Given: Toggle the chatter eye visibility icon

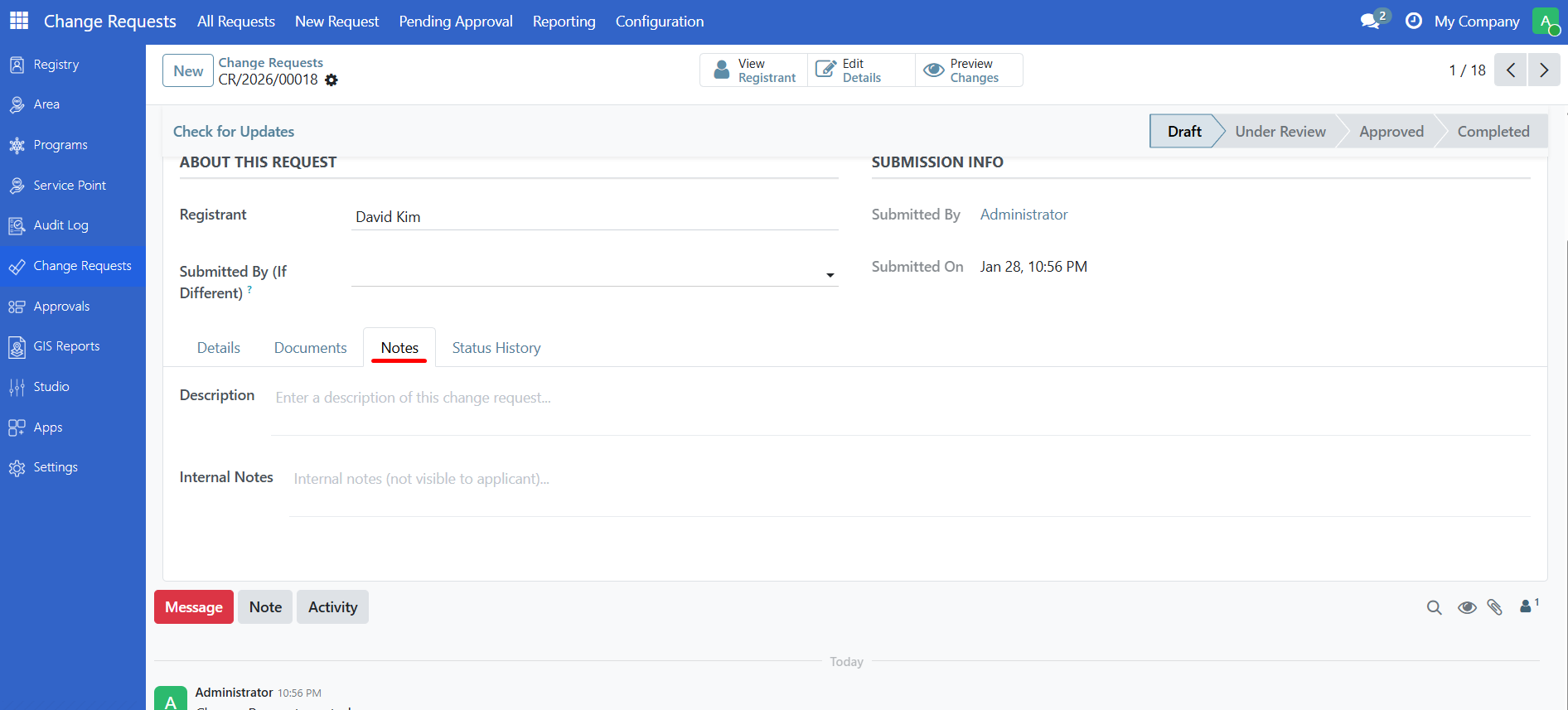Looking at the screenshot, I should [1466, 607].
